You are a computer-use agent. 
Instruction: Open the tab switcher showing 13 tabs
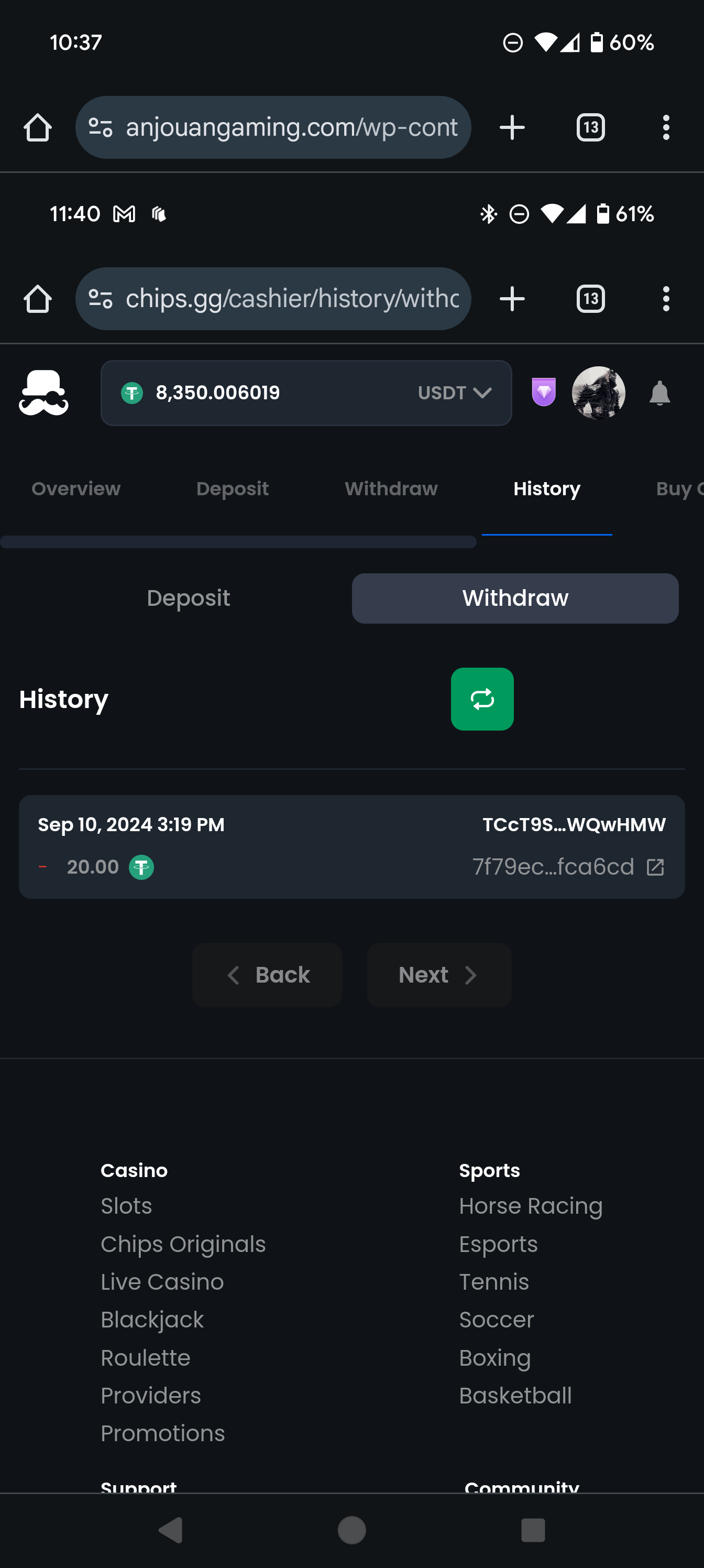(590, 299)
